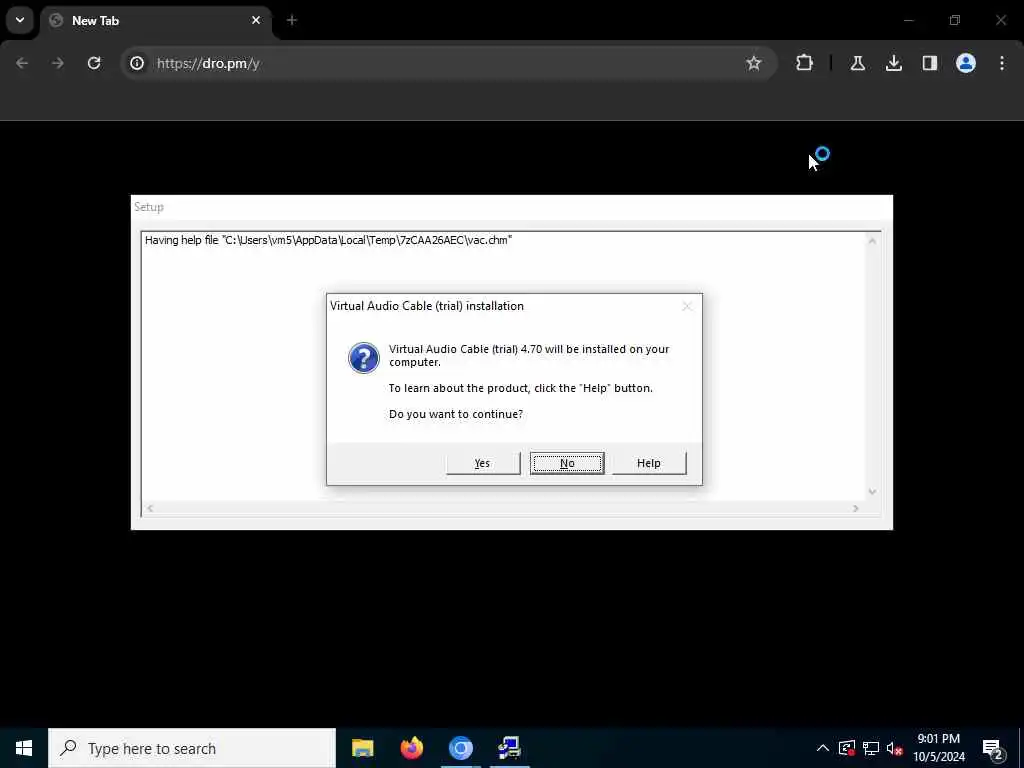The image size is (1024, 768).
Task: Open the Windows Start menu
Action: [24, 748]
